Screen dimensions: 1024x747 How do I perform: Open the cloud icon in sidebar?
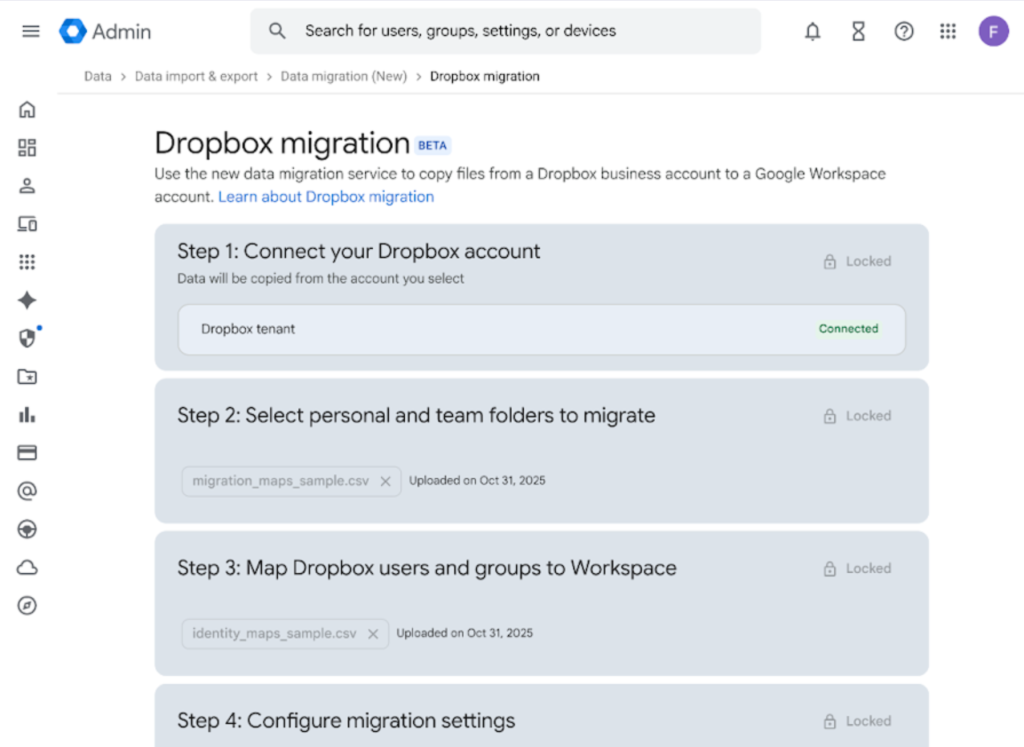pos(27,567)
